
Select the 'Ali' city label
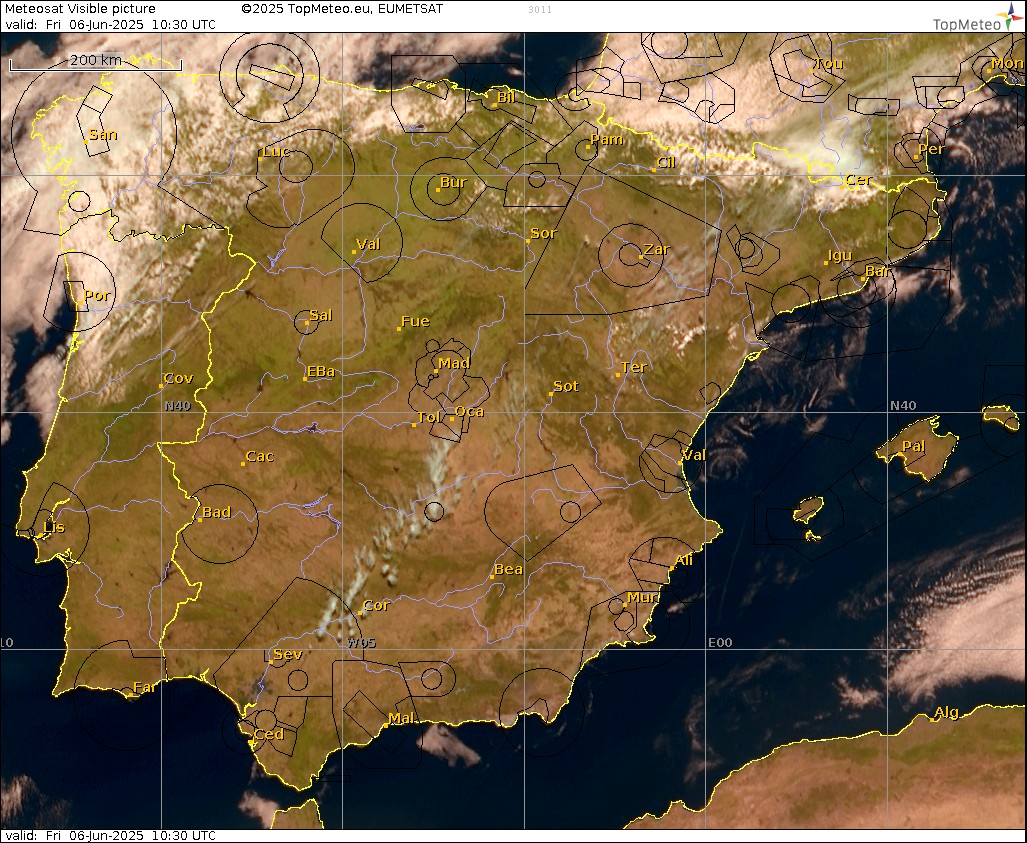pos(684,559)
